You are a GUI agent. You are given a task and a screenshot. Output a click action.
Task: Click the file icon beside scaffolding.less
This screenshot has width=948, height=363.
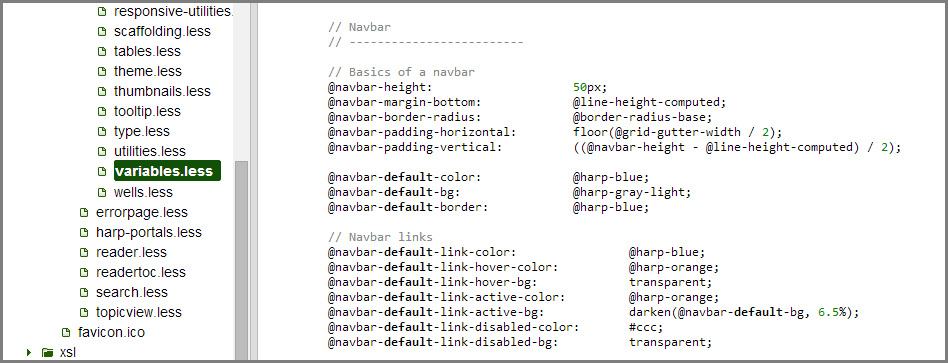click(102, 31)
